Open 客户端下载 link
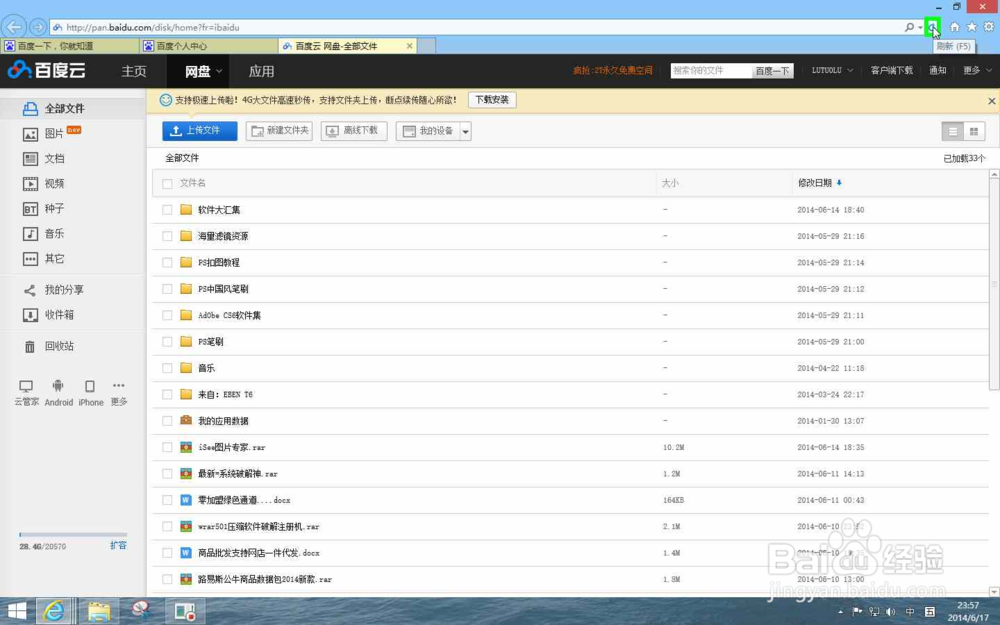Screen dimensions: 1000x625 (x=892, y=70)
